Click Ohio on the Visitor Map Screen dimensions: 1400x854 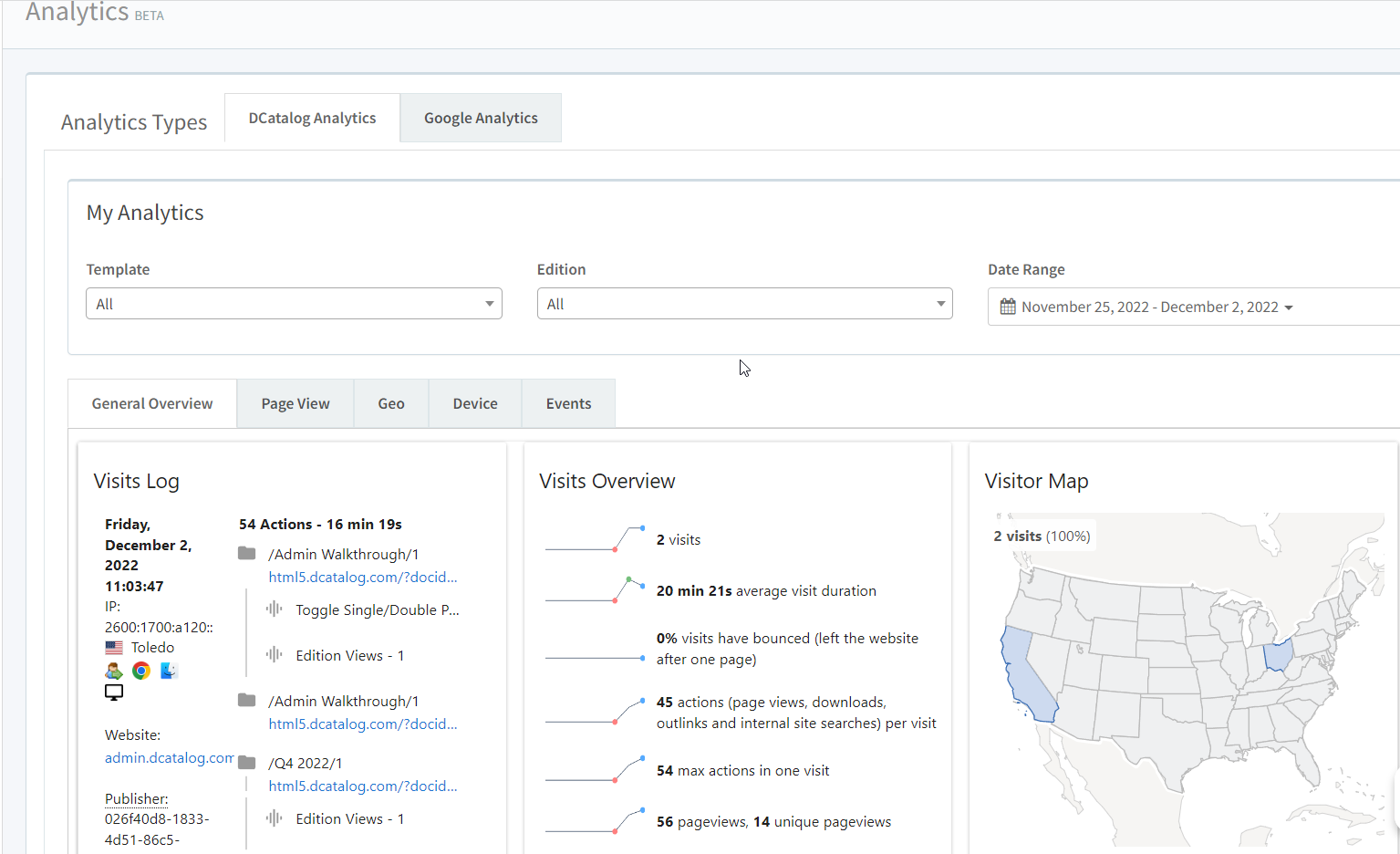pos(1278,654)
